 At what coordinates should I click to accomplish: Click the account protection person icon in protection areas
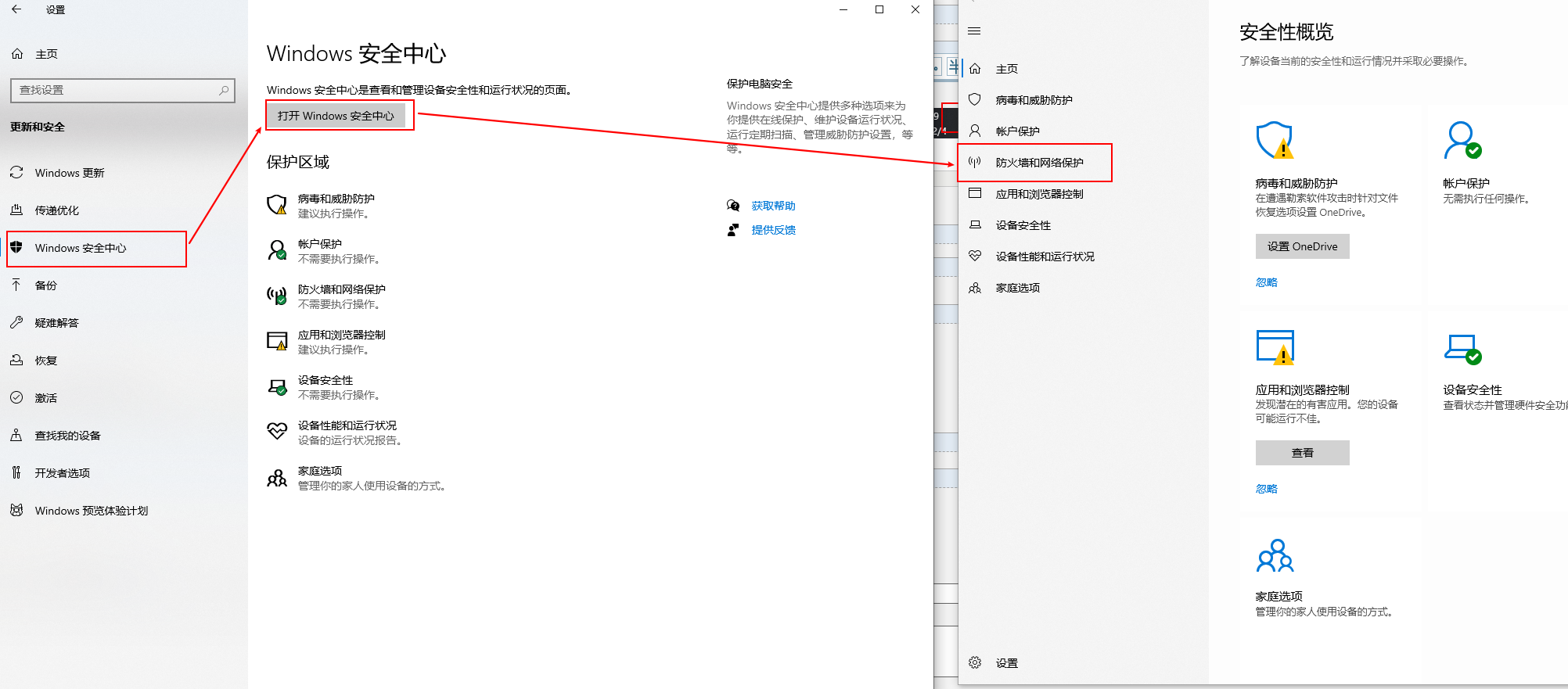tap(277, 250)
